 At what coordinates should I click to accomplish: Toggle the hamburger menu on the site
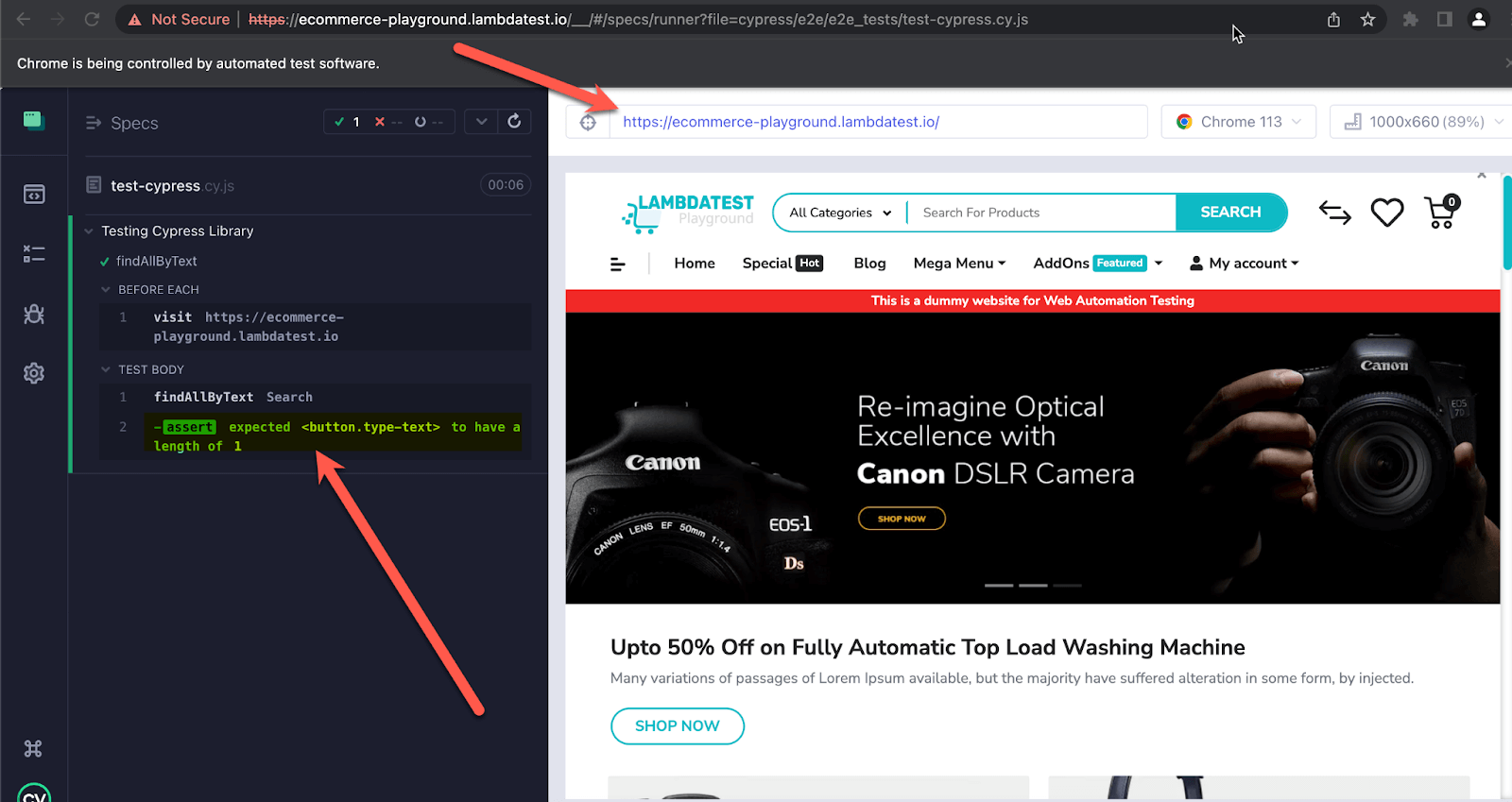pos(618,264)
